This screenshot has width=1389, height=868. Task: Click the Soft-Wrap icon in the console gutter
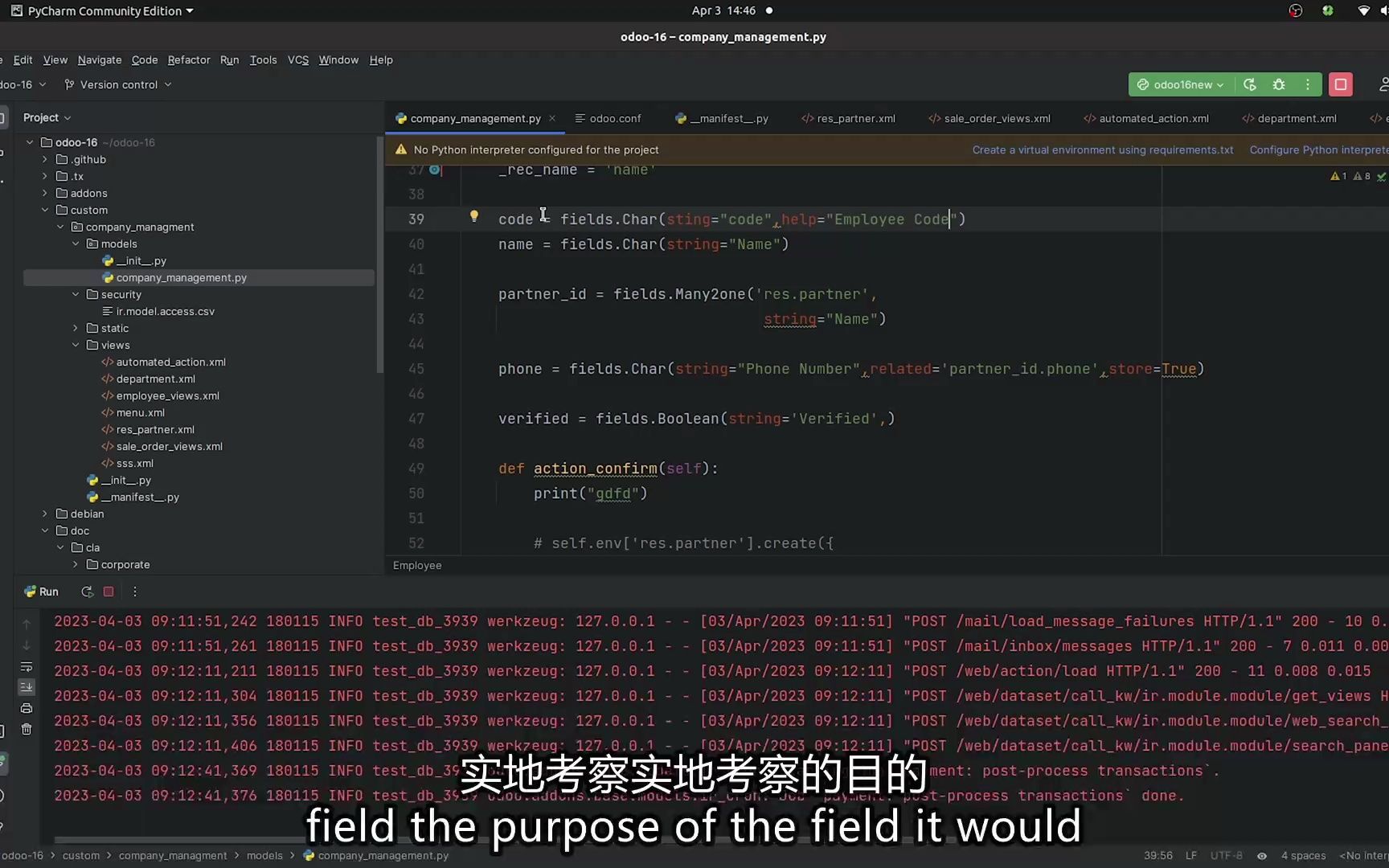(27, 666)
